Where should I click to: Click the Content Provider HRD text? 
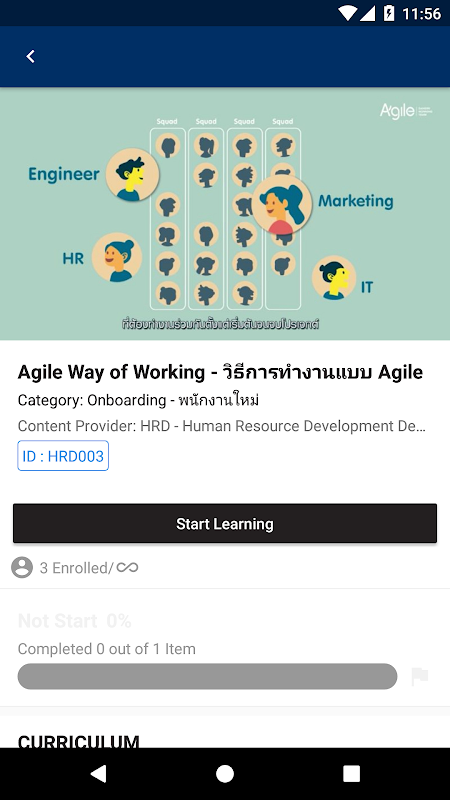[x=222, y=426]
